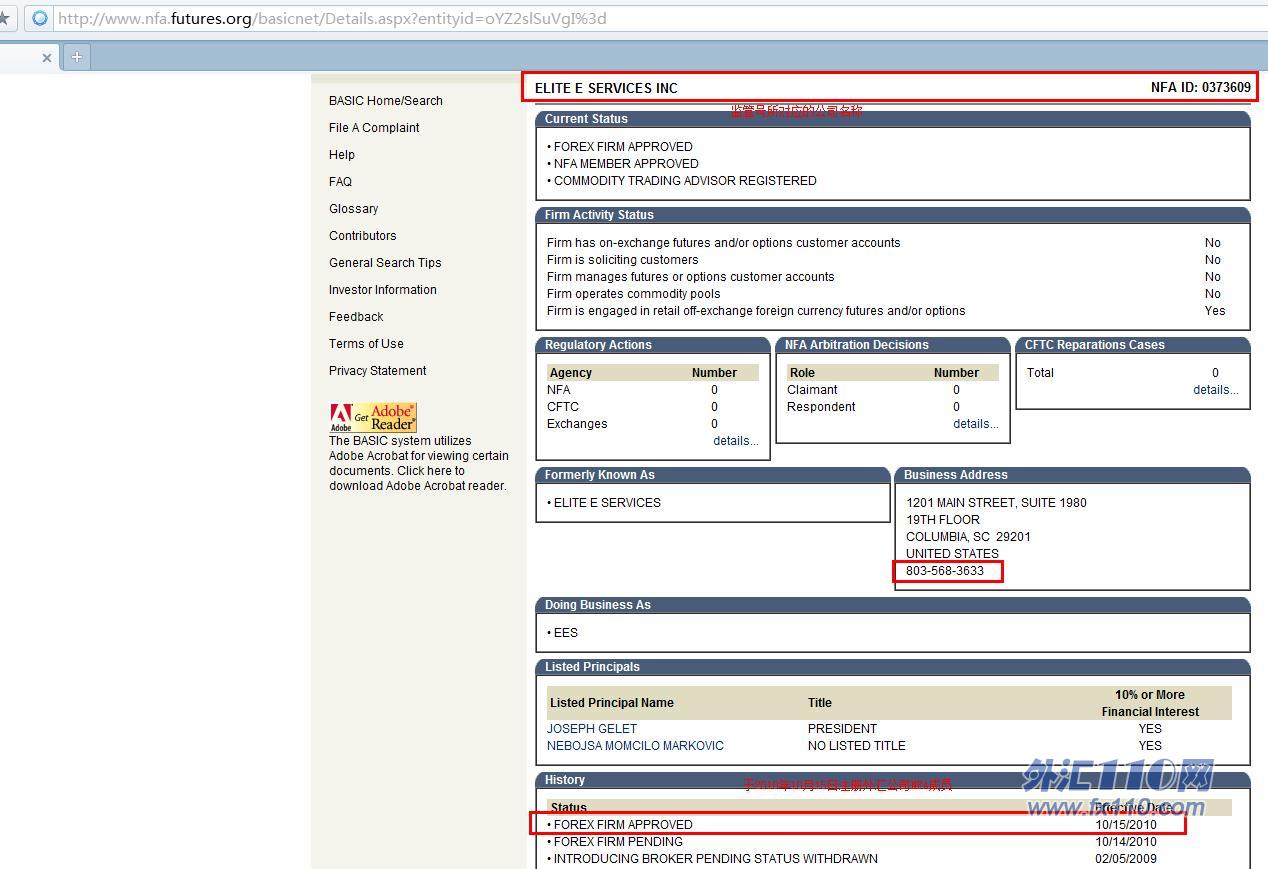
Task: Click the bookmark star icon in address bar
Action: [4, 18]
